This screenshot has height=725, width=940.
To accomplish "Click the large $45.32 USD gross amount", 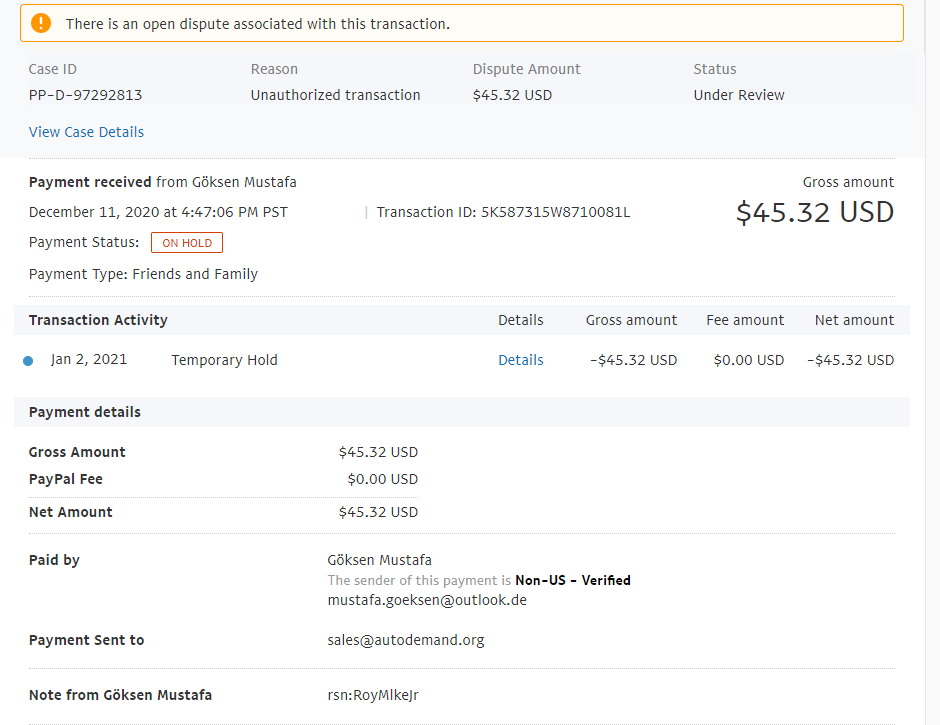I will click(815, 212).
